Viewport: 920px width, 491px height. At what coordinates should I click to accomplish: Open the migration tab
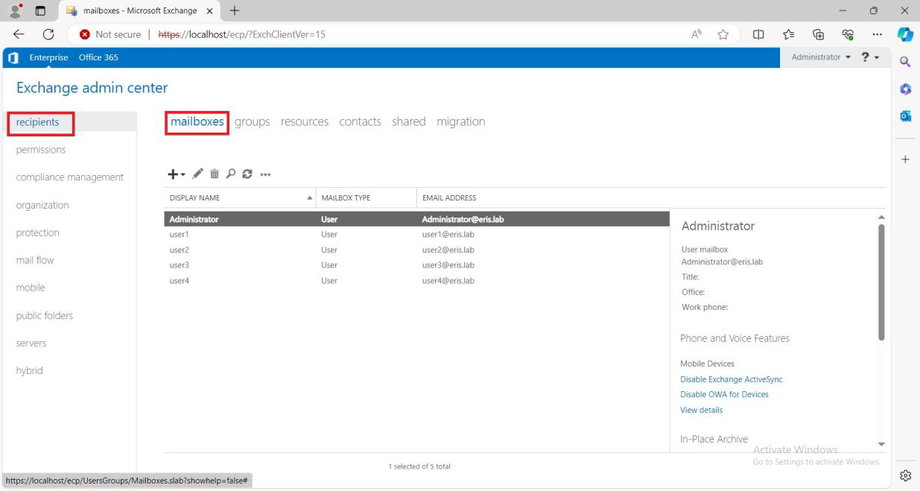[460, 122]
